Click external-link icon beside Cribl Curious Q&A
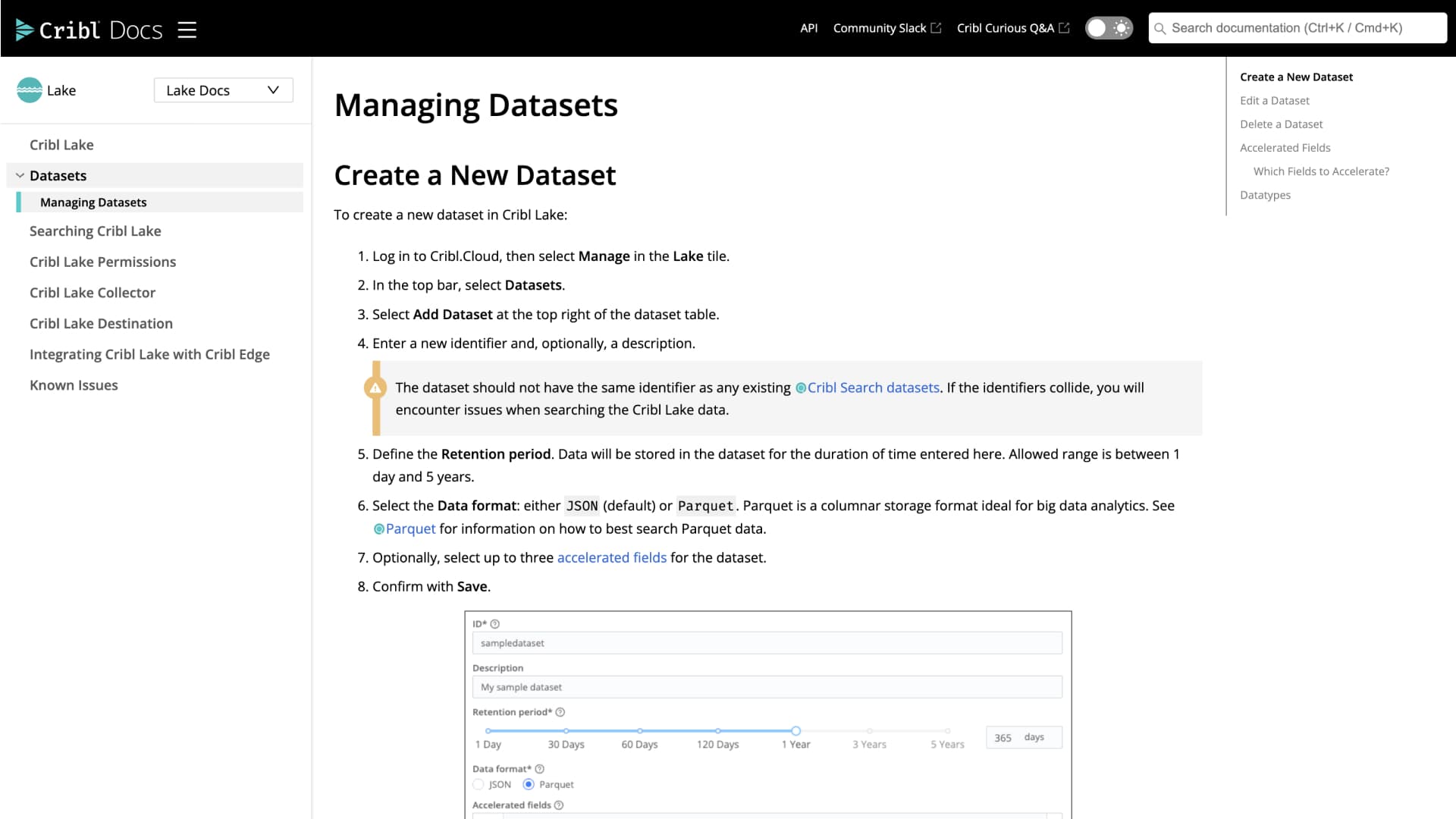 (x=1064, y=28)
